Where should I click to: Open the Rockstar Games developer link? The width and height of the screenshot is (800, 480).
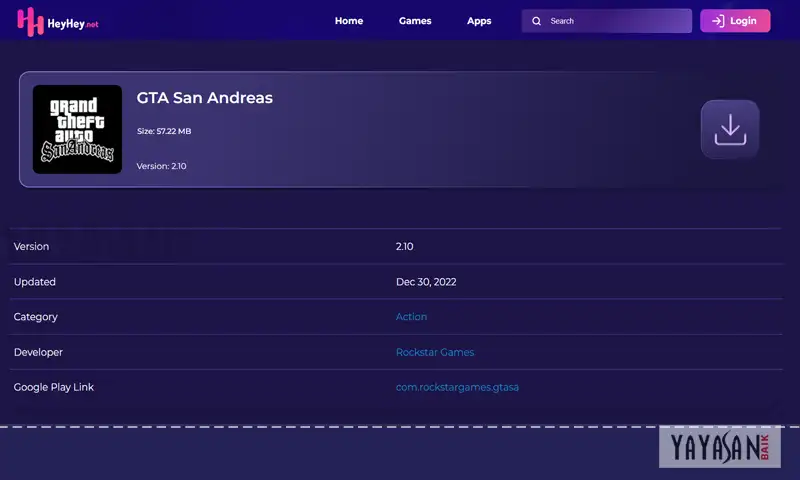click(435, 352)
